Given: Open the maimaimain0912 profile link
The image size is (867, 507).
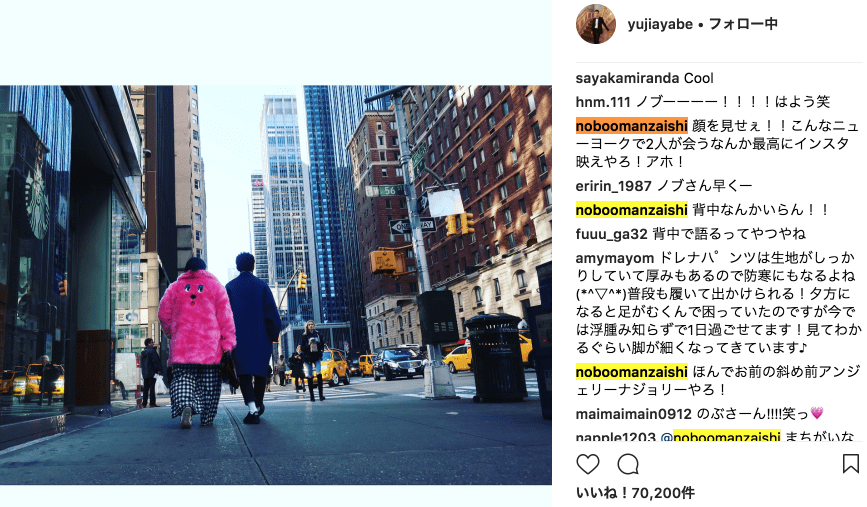Looking at the screenshot, I should tap(634, 414).
